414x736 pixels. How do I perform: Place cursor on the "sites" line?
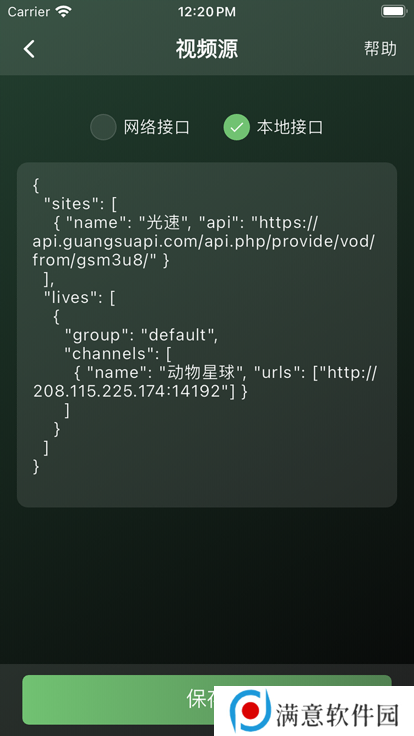click(80, 204)
